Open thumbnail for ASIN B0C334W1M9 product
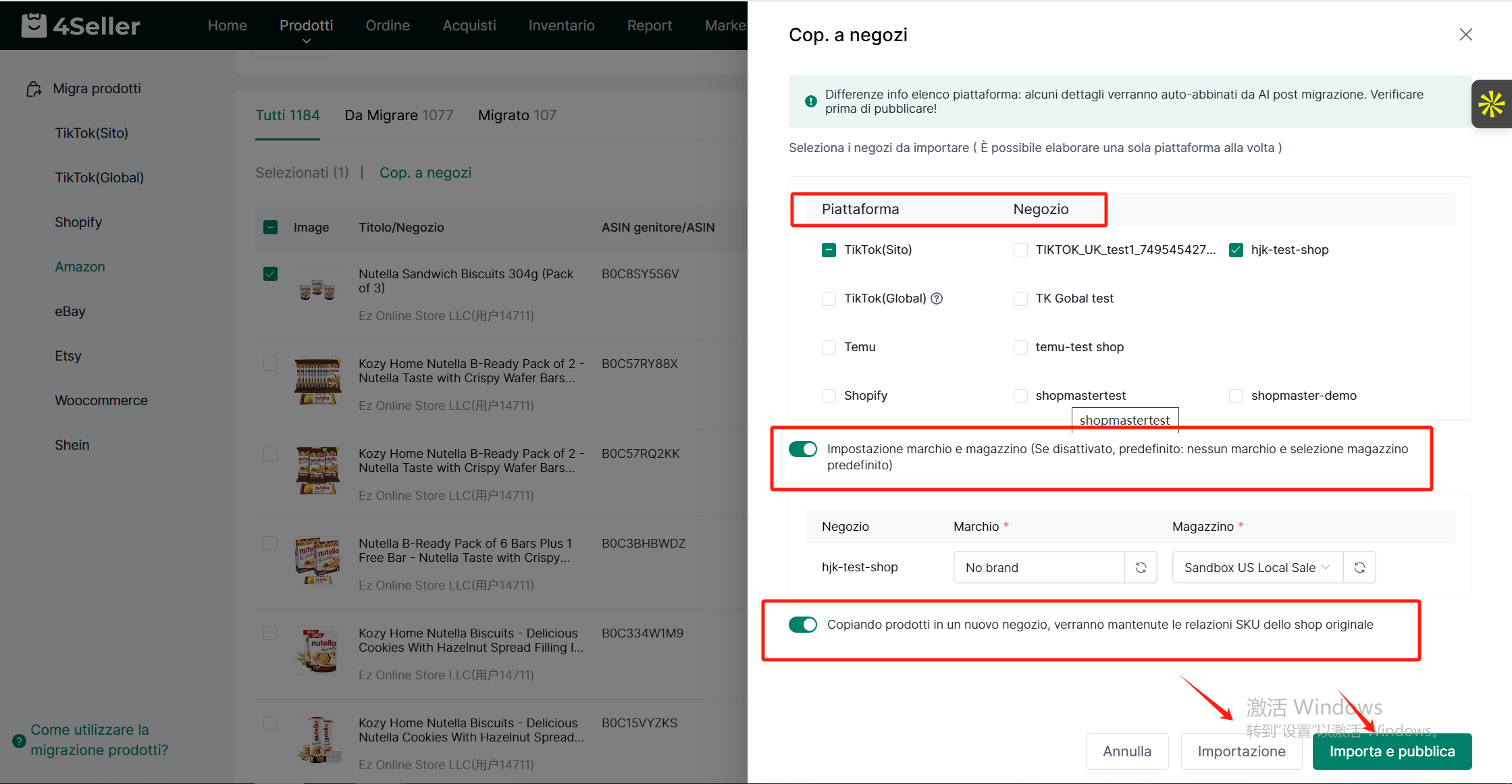The width and height of the screenshot is (1512, 784). coord(318,650)
